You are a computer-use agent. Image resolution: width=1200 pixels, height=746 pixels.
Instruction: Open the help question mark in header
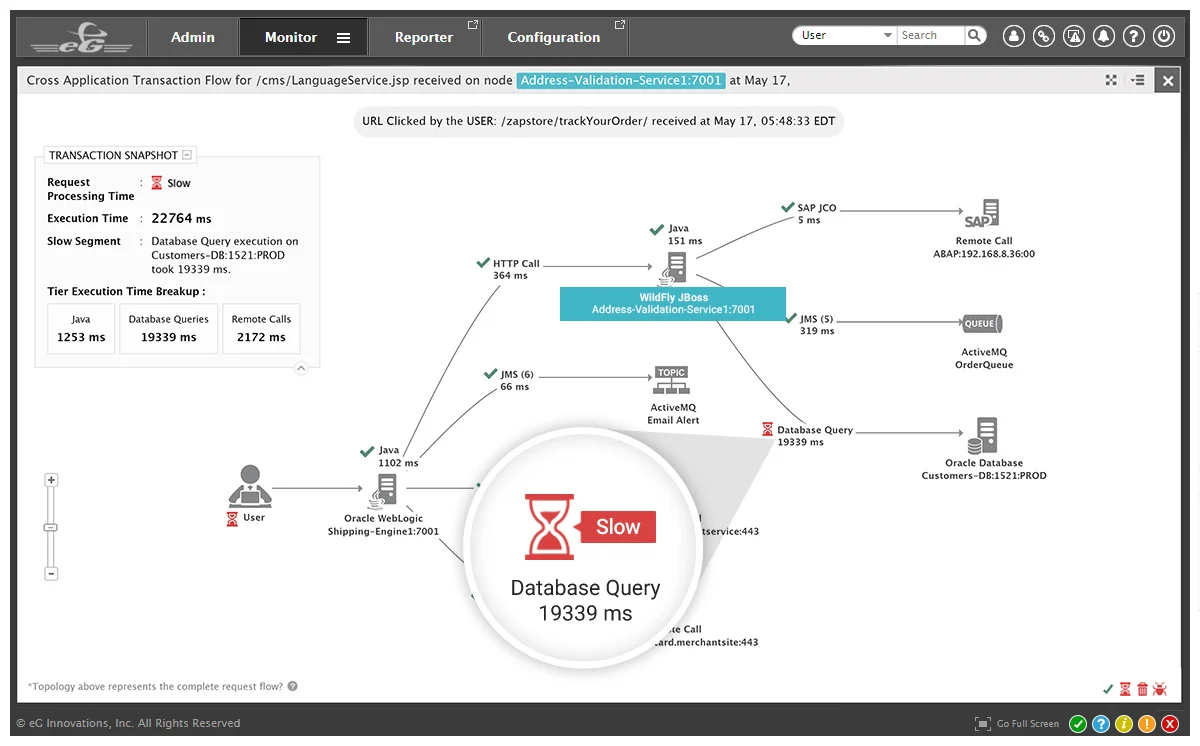pos(1133,36)
